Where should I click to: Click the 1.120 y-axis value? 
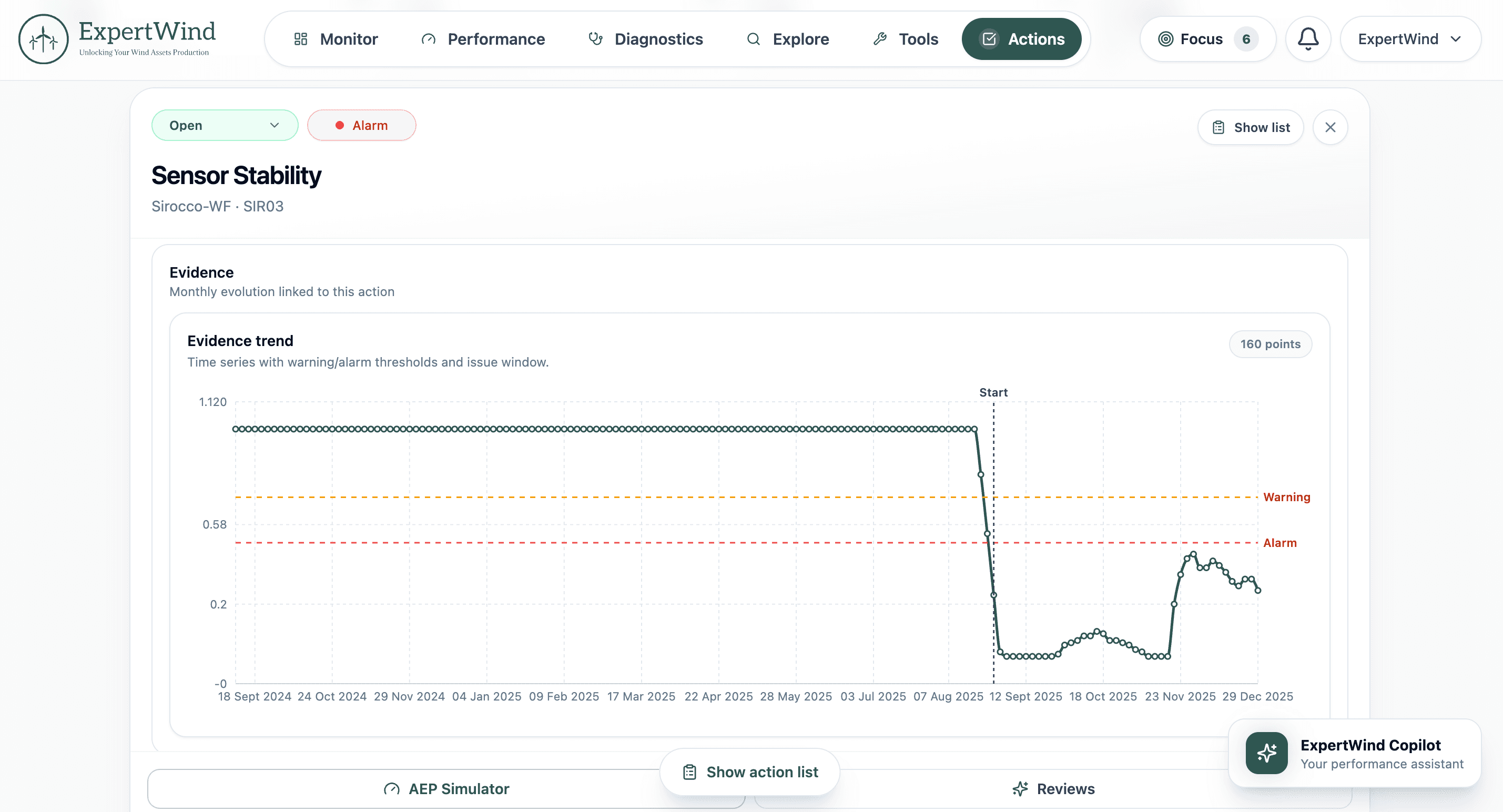click(x=213, y=402)
